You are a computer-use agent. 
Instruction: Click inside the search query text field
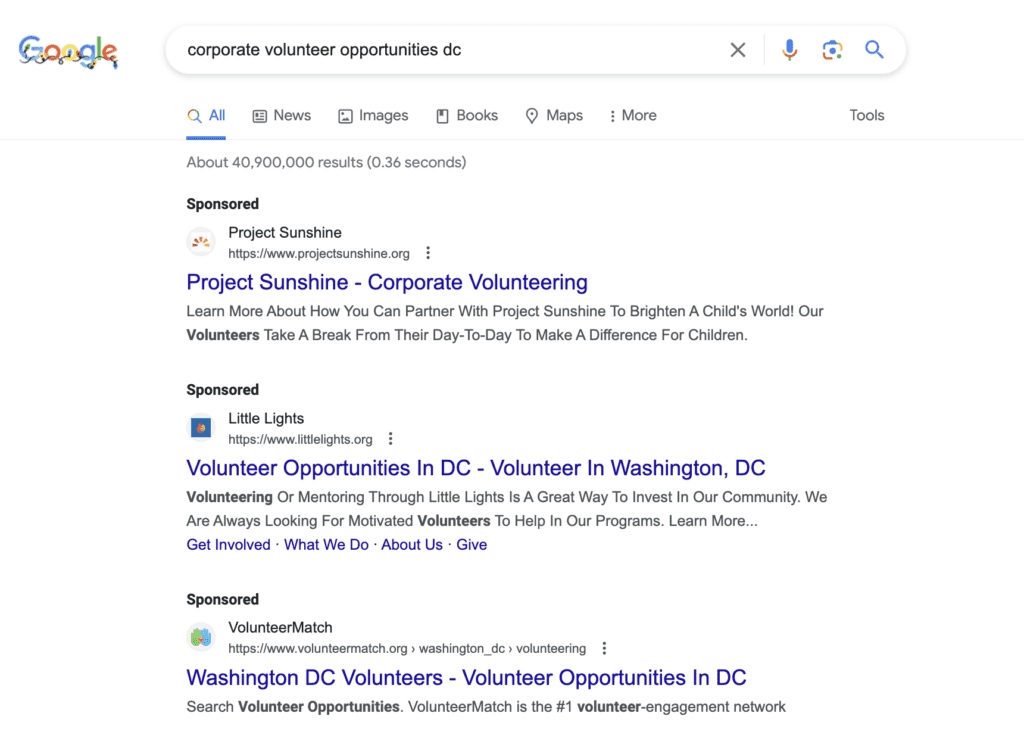[x=451, y=50]
